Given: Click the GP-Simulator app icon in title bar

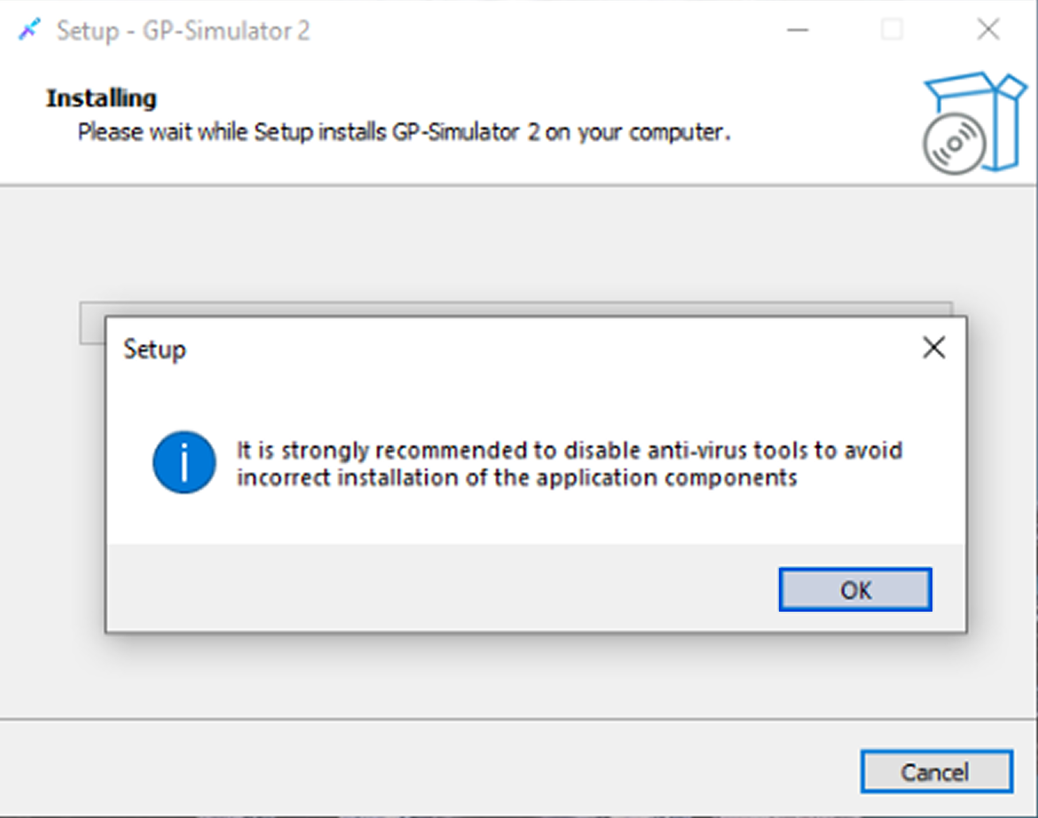Looking at the screenshot, I should (30, 30).
